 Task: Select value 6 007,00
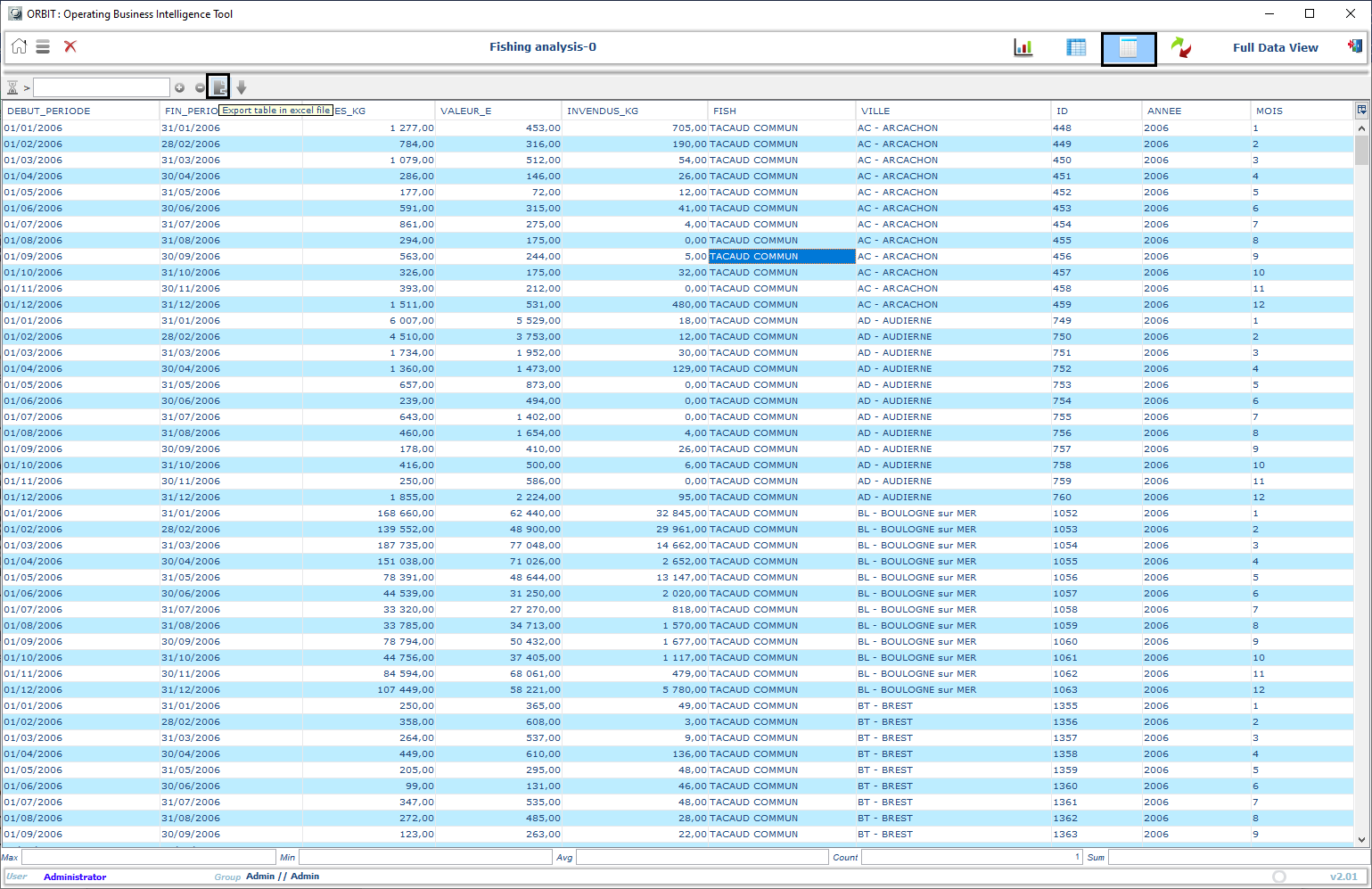pyautogui.click(x=369, y=320)
